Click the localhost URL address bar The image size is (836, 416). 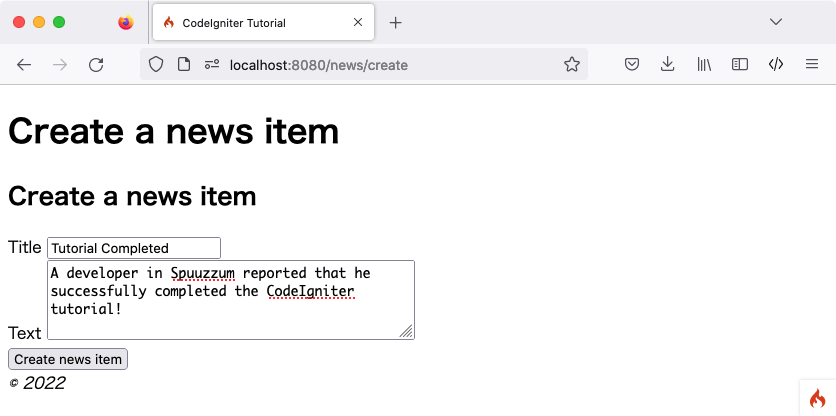click(x=380, y=65)
